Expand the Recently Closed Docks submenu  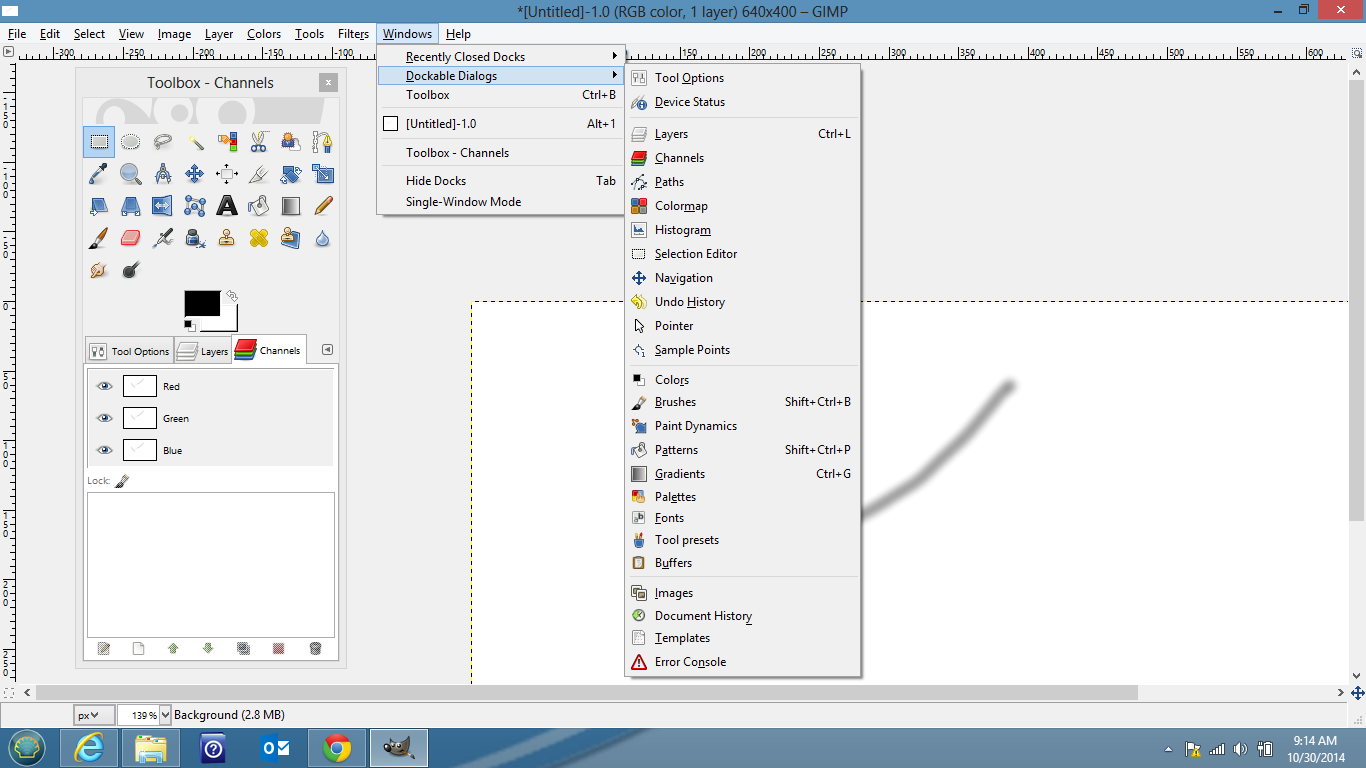coord(501,57)
